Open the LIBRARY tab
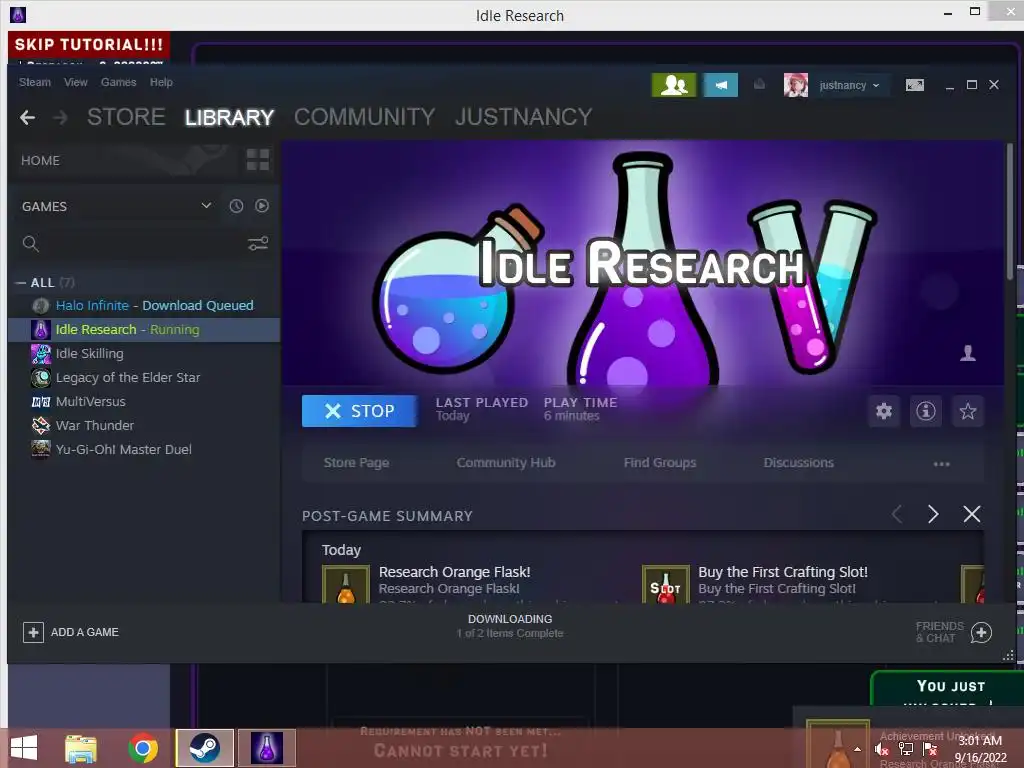The width and height of the screenshot is (1024, 768). (229, 117)
